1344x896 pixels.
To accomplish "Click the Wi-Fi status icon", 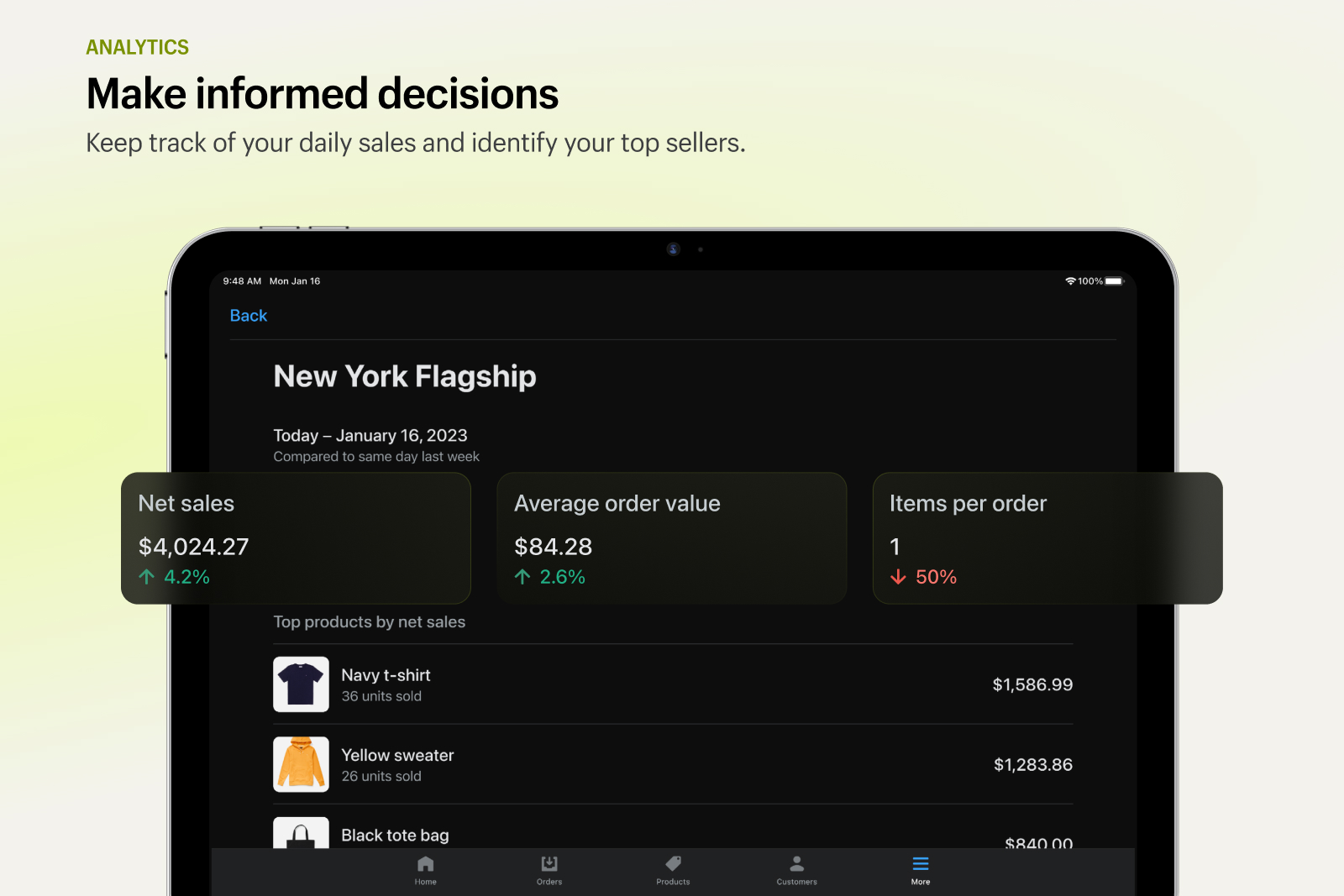I will point(1070,281).
